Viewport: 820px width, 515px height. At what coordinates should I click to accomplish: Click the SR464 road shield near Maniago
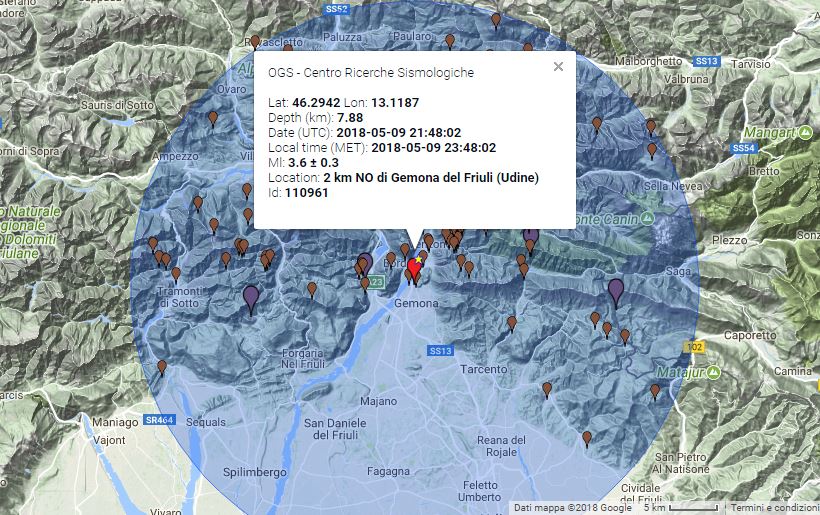point(159,420)
